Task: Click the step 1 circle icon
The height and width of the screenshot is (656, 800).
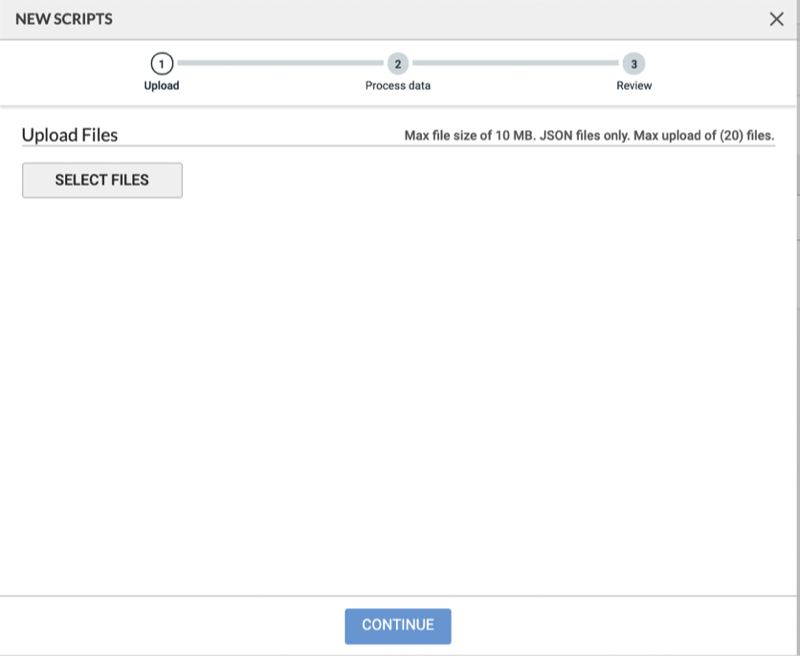Action: point(162,64)
